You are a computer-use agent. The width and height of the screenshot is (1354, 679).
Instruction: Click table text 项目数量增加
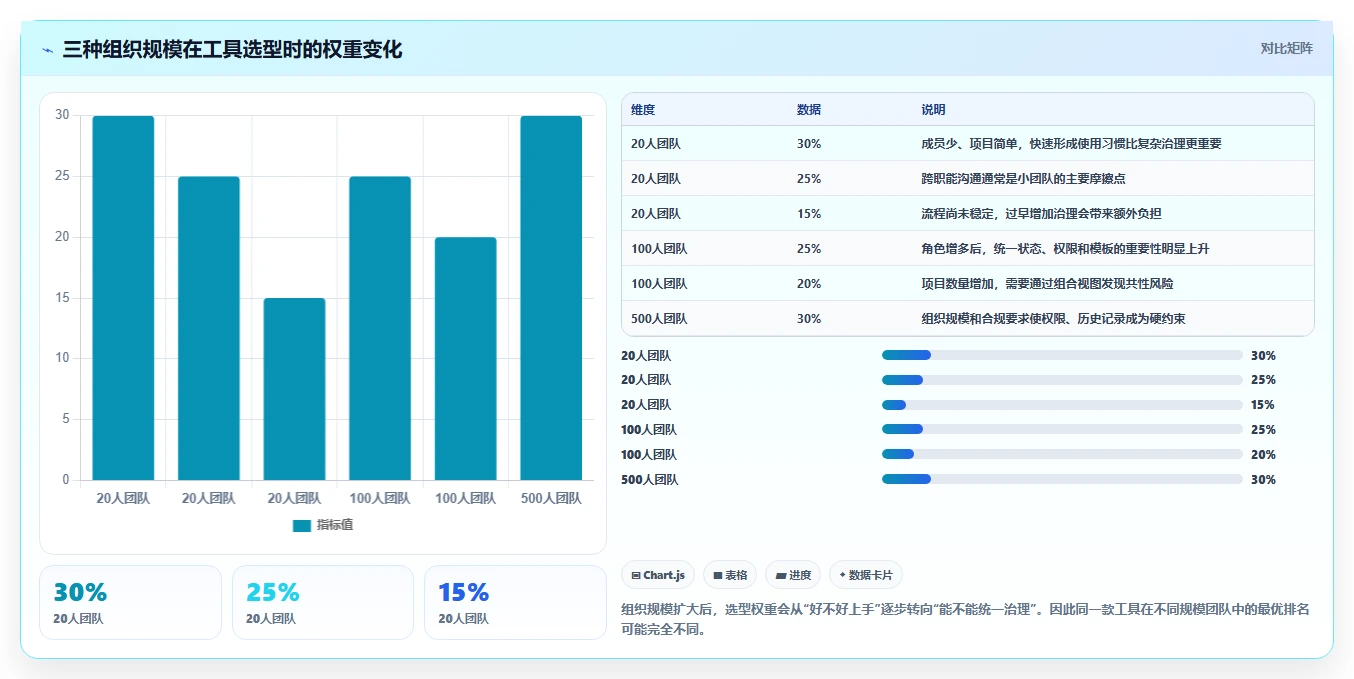957,284
